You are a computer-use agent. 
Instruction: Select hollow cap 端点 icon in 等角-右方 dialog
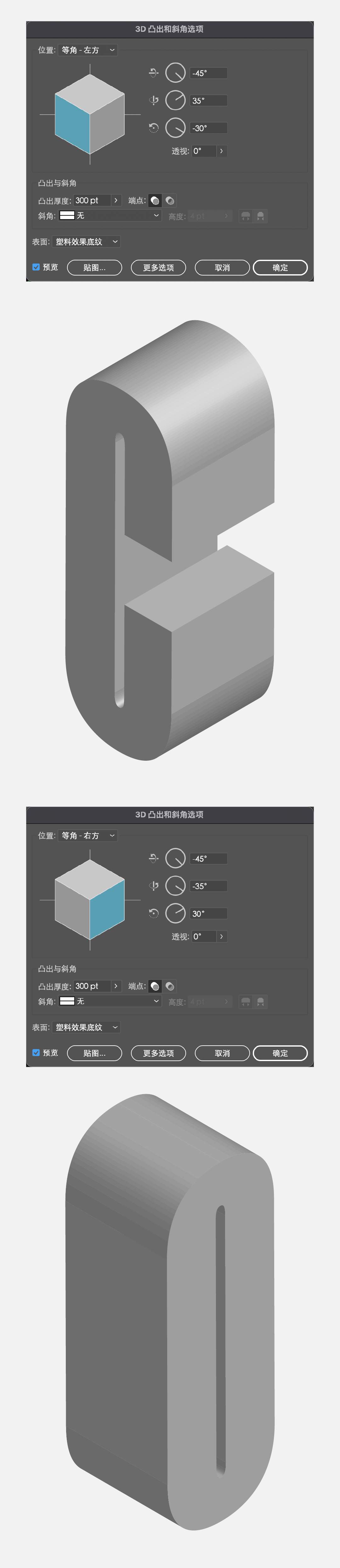[170, 986]
